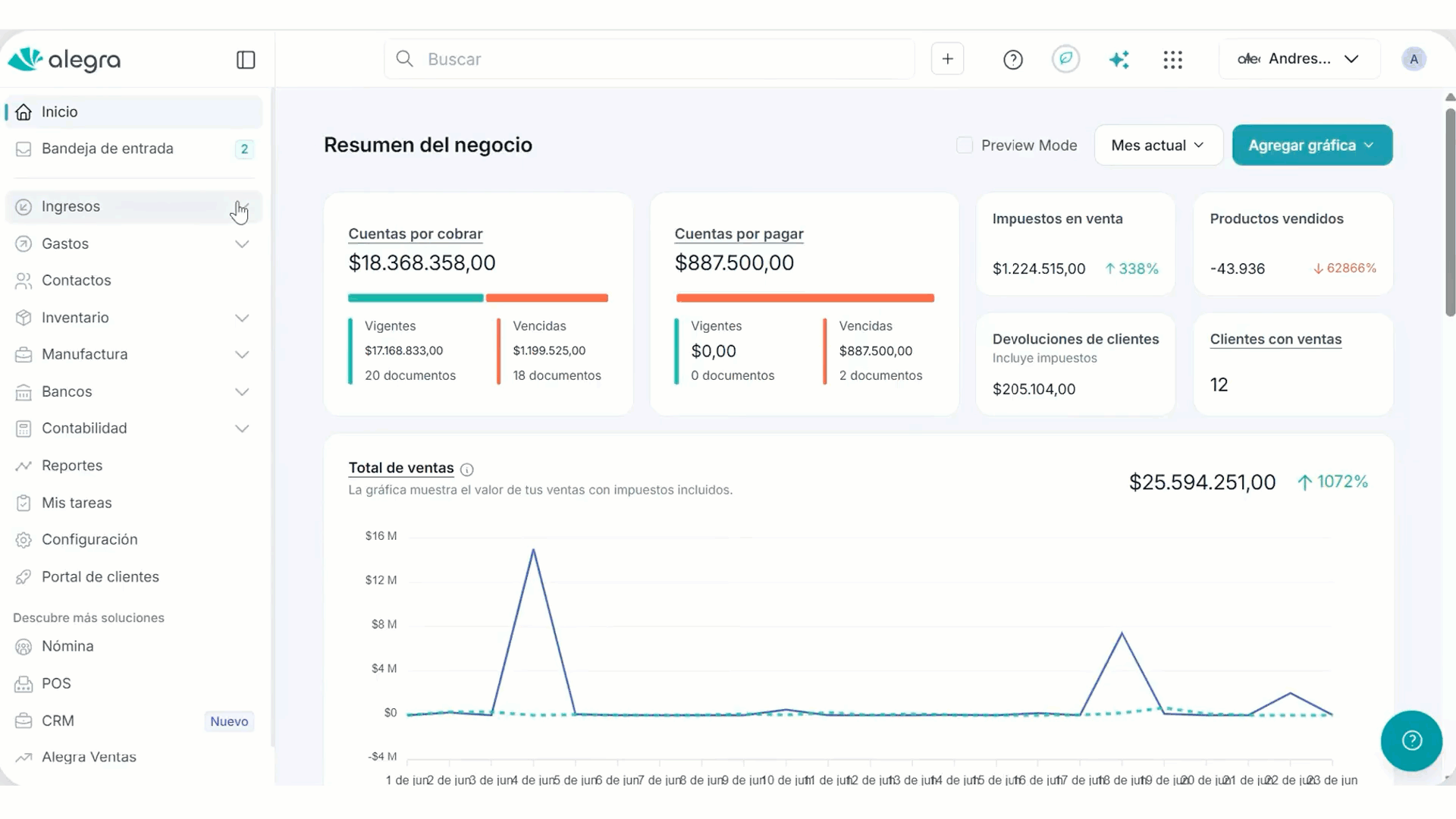Viewport: 1456px width, 819px height.
Task: Expand the Inventario menu chevron
Action: click(242, 318)
